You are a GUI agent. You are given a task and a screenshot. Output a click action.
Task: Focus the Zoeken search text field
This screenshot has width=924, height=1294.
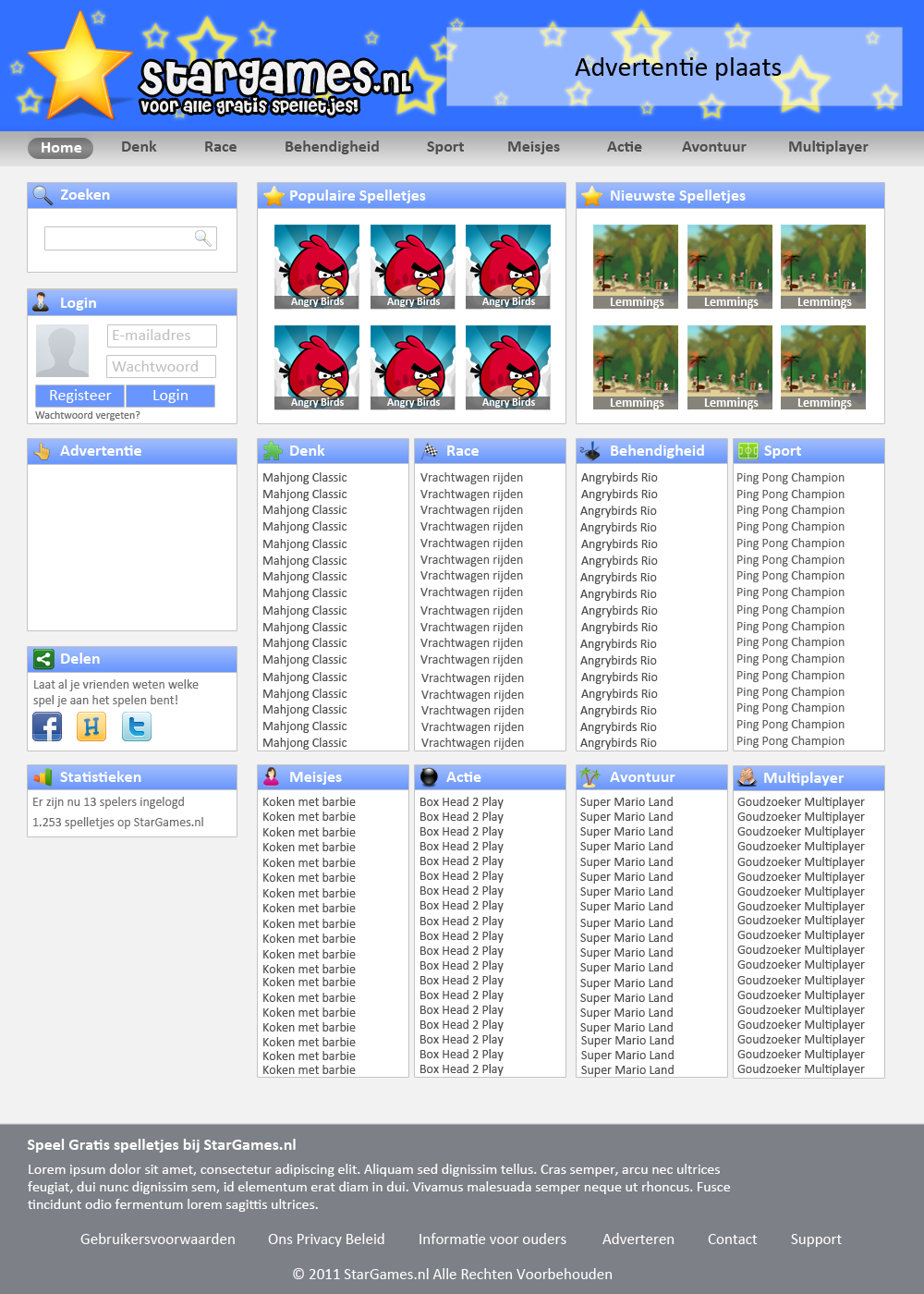point(130,238)
